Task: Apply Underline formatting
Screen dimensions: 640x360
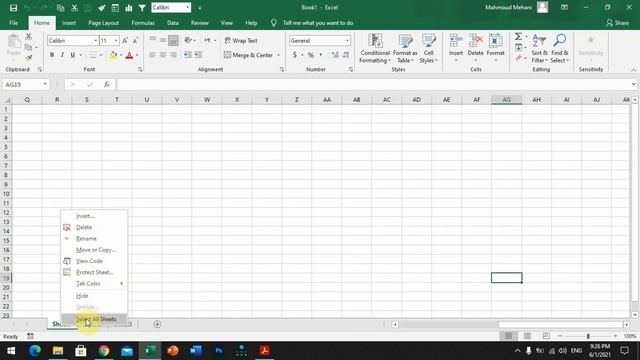Action: click(73, 55)
